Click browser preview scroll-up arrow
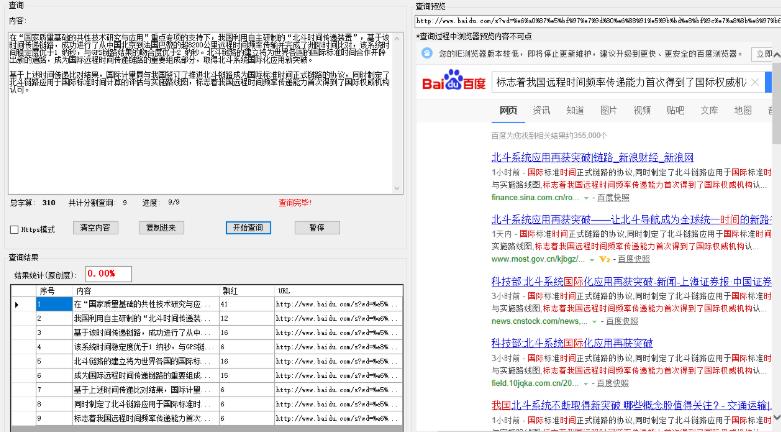This screenshot has height=432, width=781. coord(777,55)
